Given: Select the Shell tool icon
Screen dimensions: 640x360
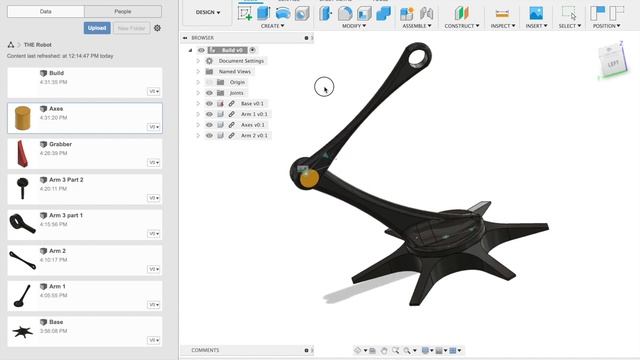Looking at the screenshot, I should [x=364, y=13].
